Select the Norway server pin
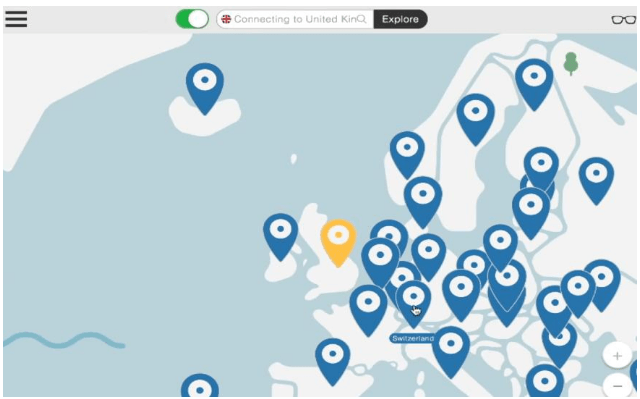The width and height of the screenshot is (640, 399). click(x=407, y=154)
